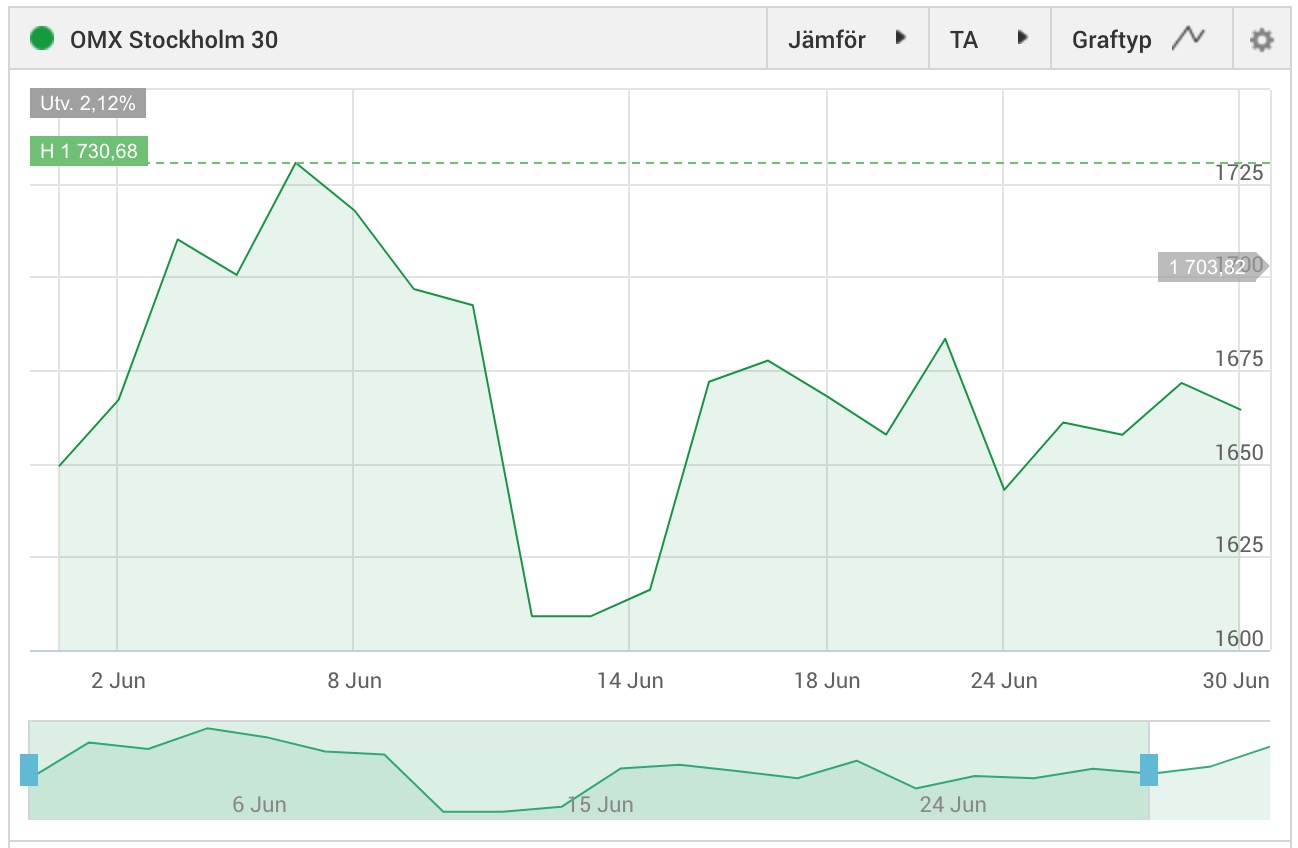Click the 6 Jun navigator label
Viewport: 1298px width, 848px height.
pyautogui.click(x=259, y=804)
